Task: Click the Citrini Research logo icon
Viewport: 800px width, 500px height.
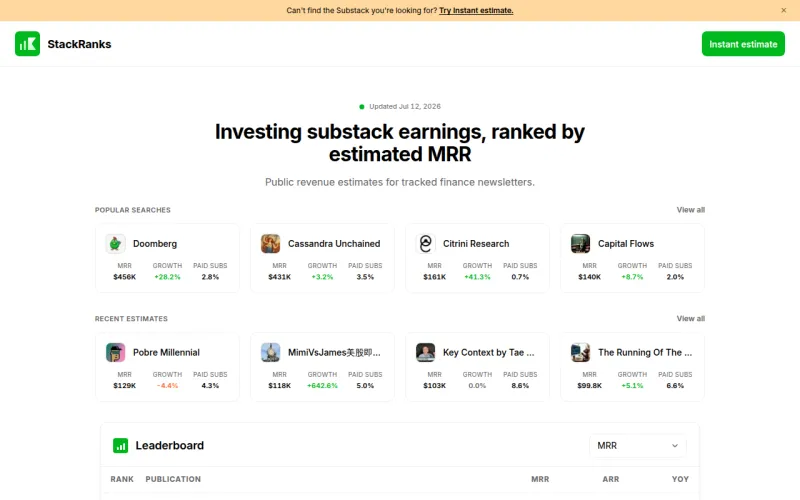Action: coord(426,243)
